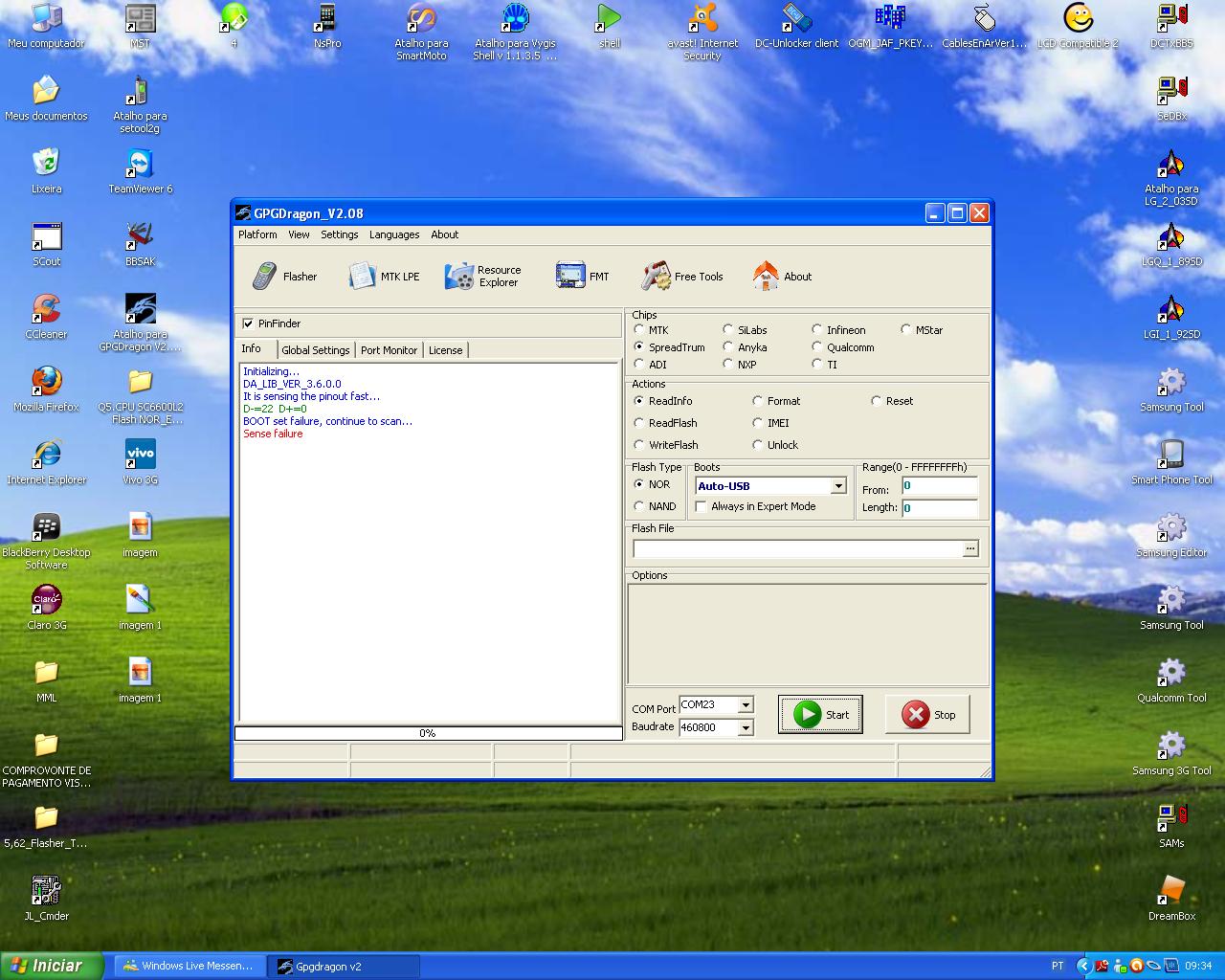Browse for flash file with ellipsis button
This screenshot has width=1225, height=980.
[x=970, y=549]
